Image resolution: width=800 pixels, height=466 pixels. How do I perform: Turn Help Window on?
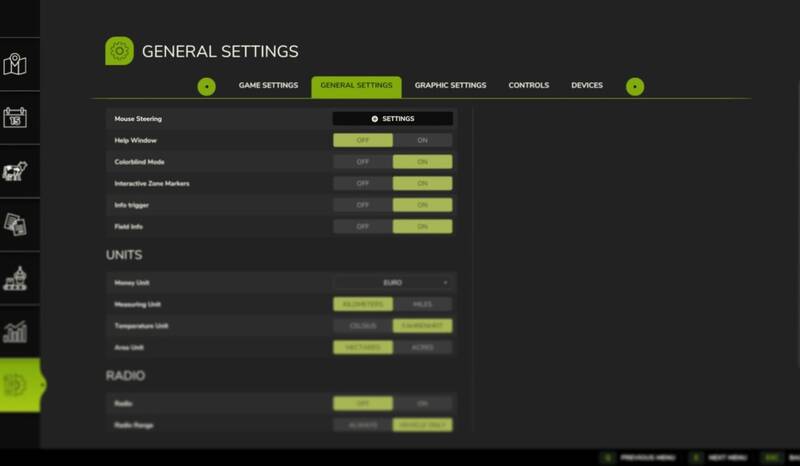coord(422,141)
